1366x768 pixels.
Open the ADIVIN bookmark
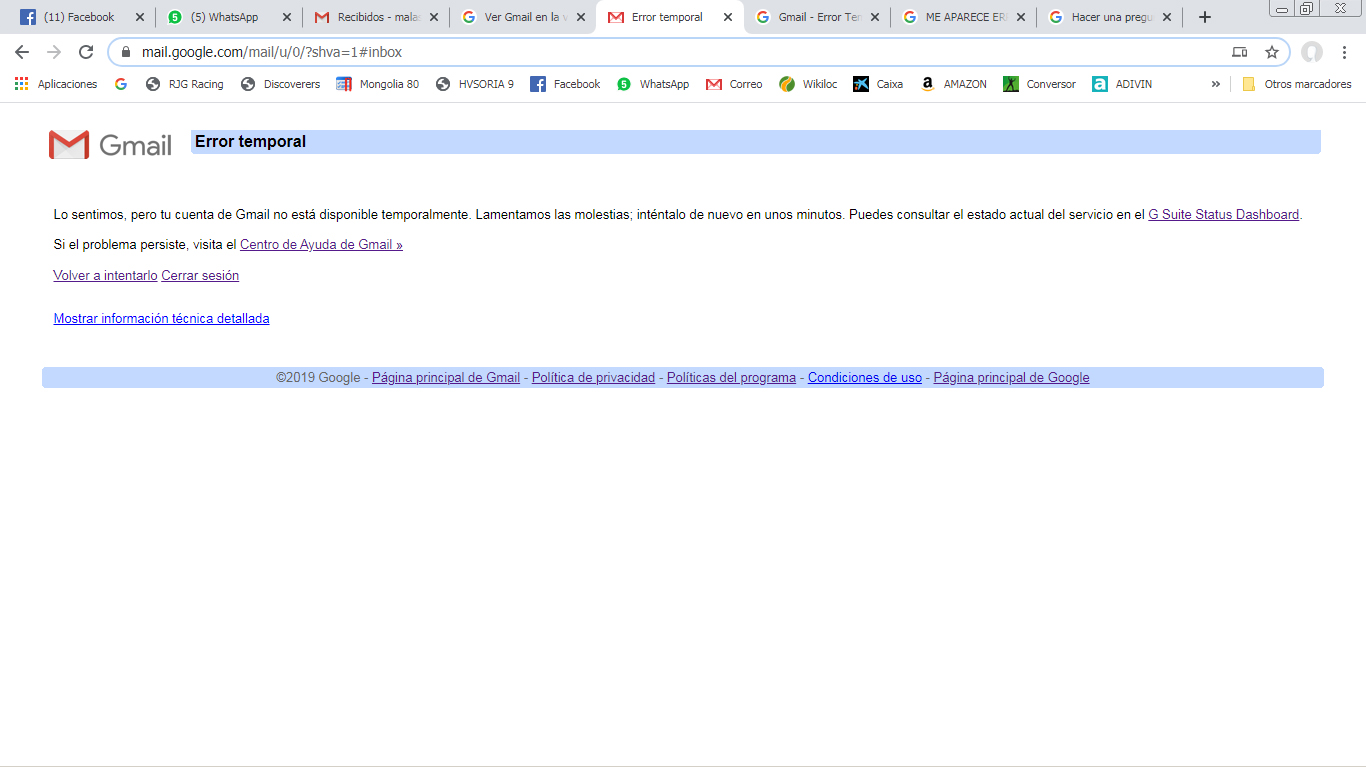coord(1122,84)
